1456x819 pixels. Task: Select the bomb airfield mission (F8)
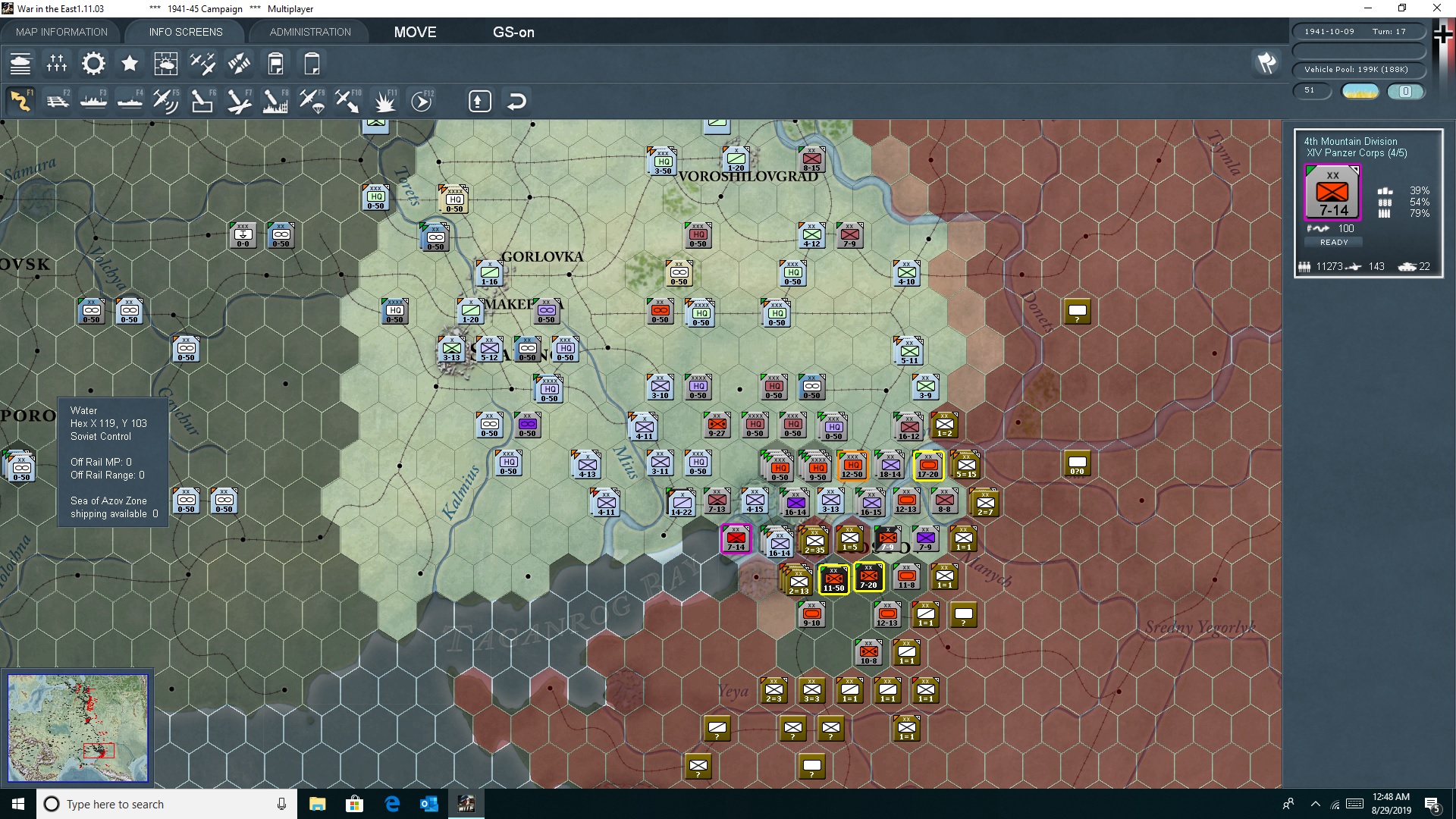pos(275,101)
